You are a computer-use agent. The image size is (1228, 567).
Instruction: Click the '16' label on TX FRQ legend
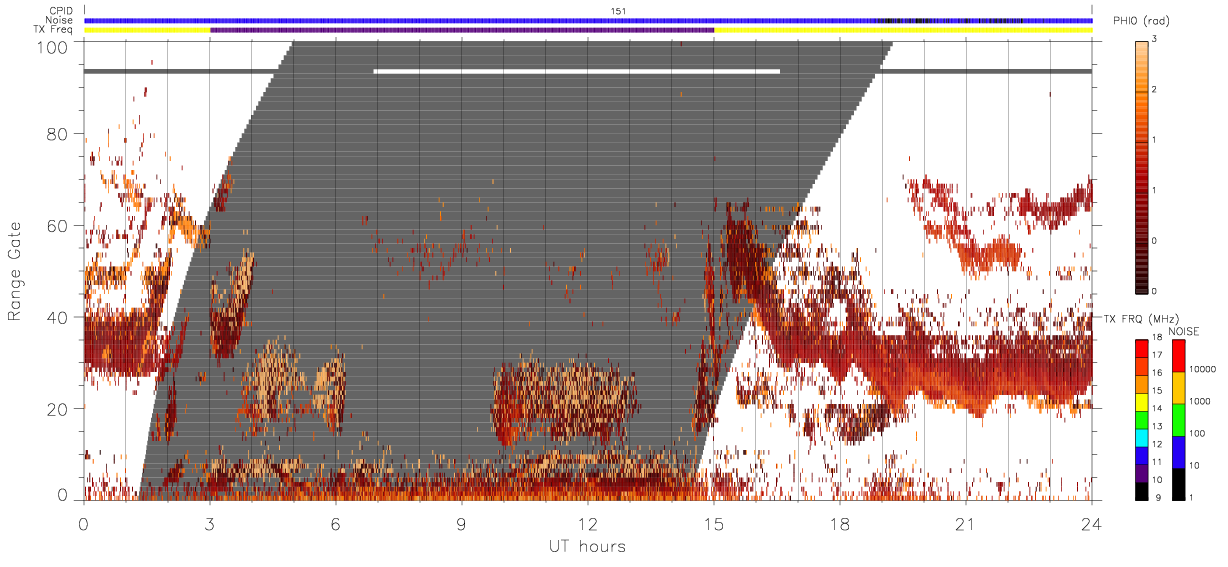pos(1156,372)
